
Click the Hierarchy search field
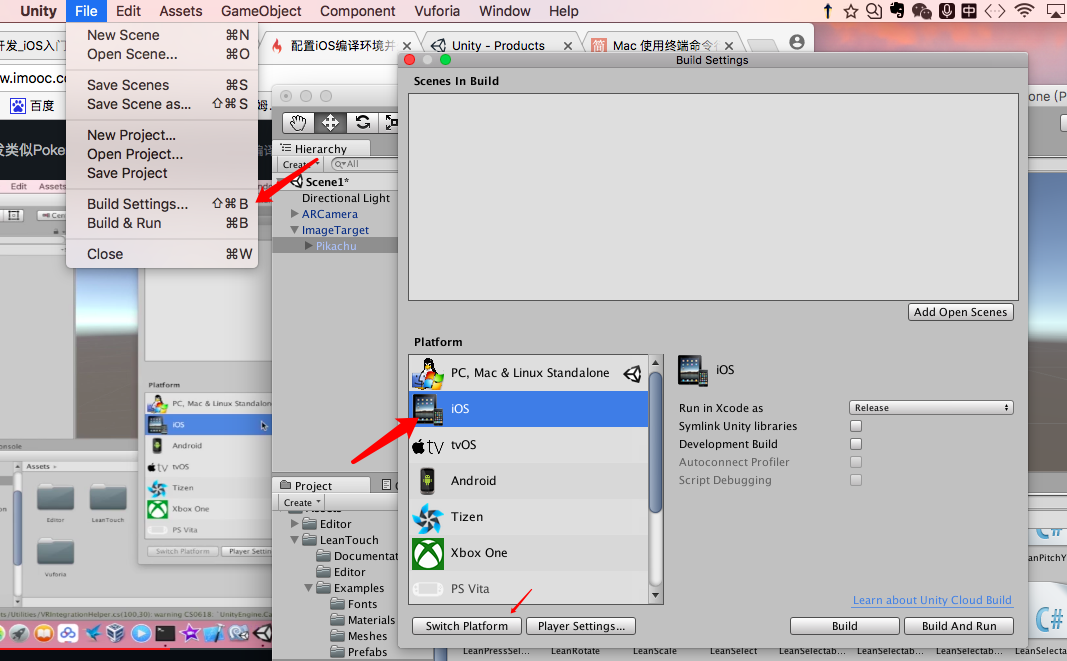(365, 164)
